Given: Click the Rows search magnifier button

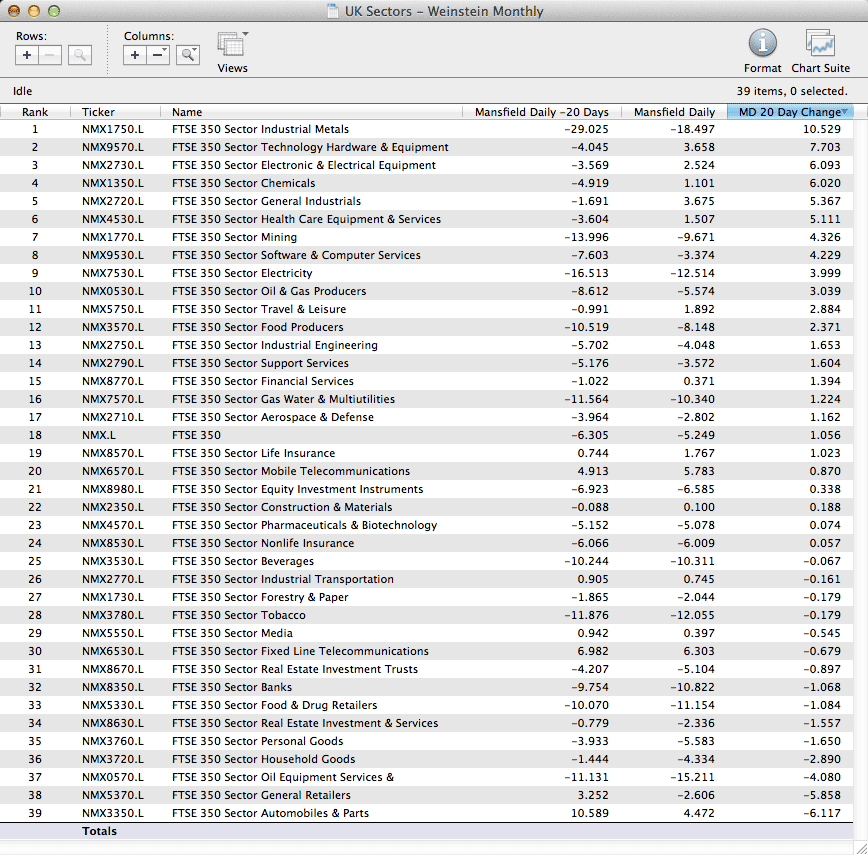Looking at the screenshot, I should click(80, 55).
